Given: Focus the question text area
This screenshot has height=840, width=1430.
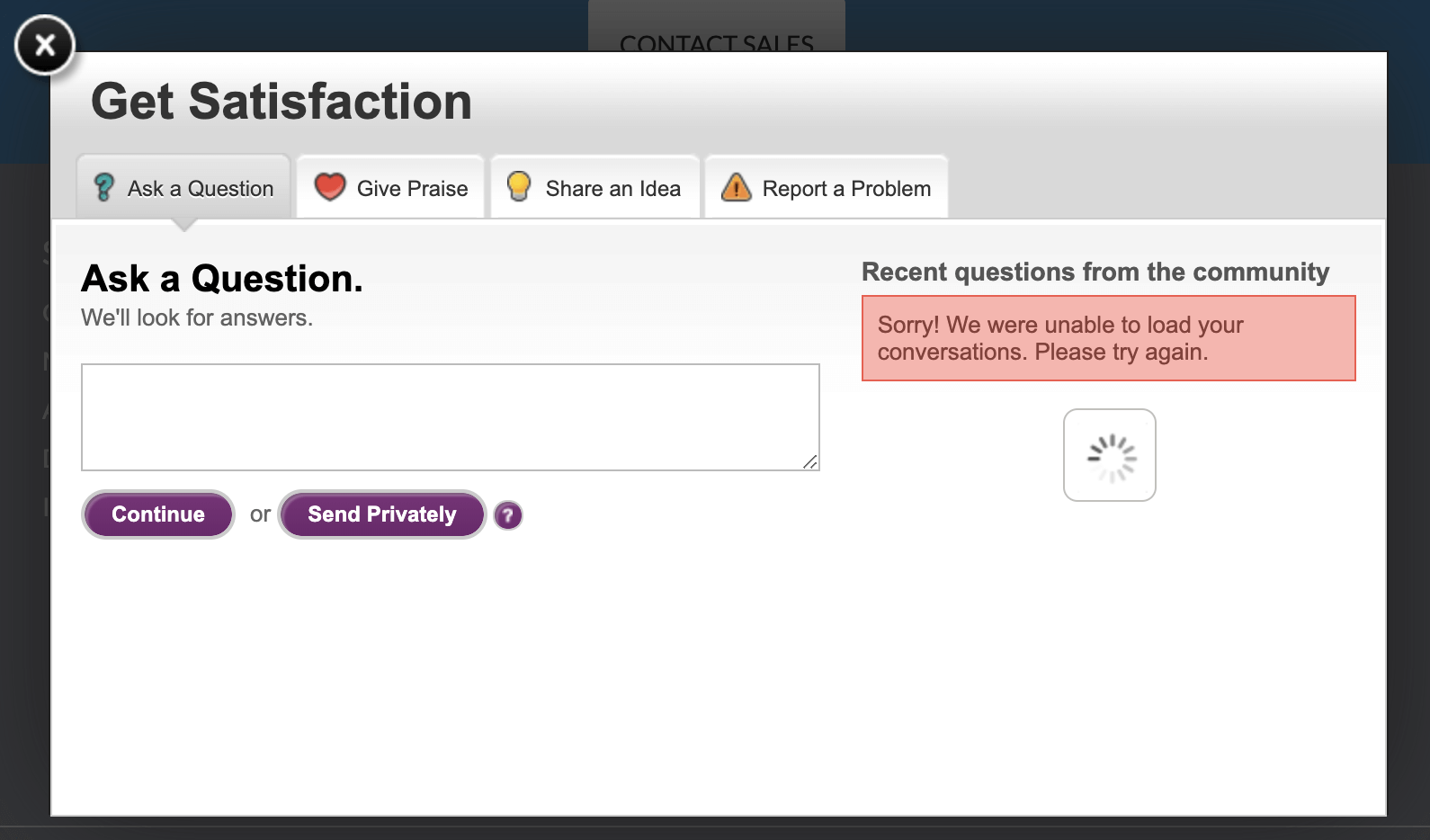Looking at the screenshot, I should [451, 417].
